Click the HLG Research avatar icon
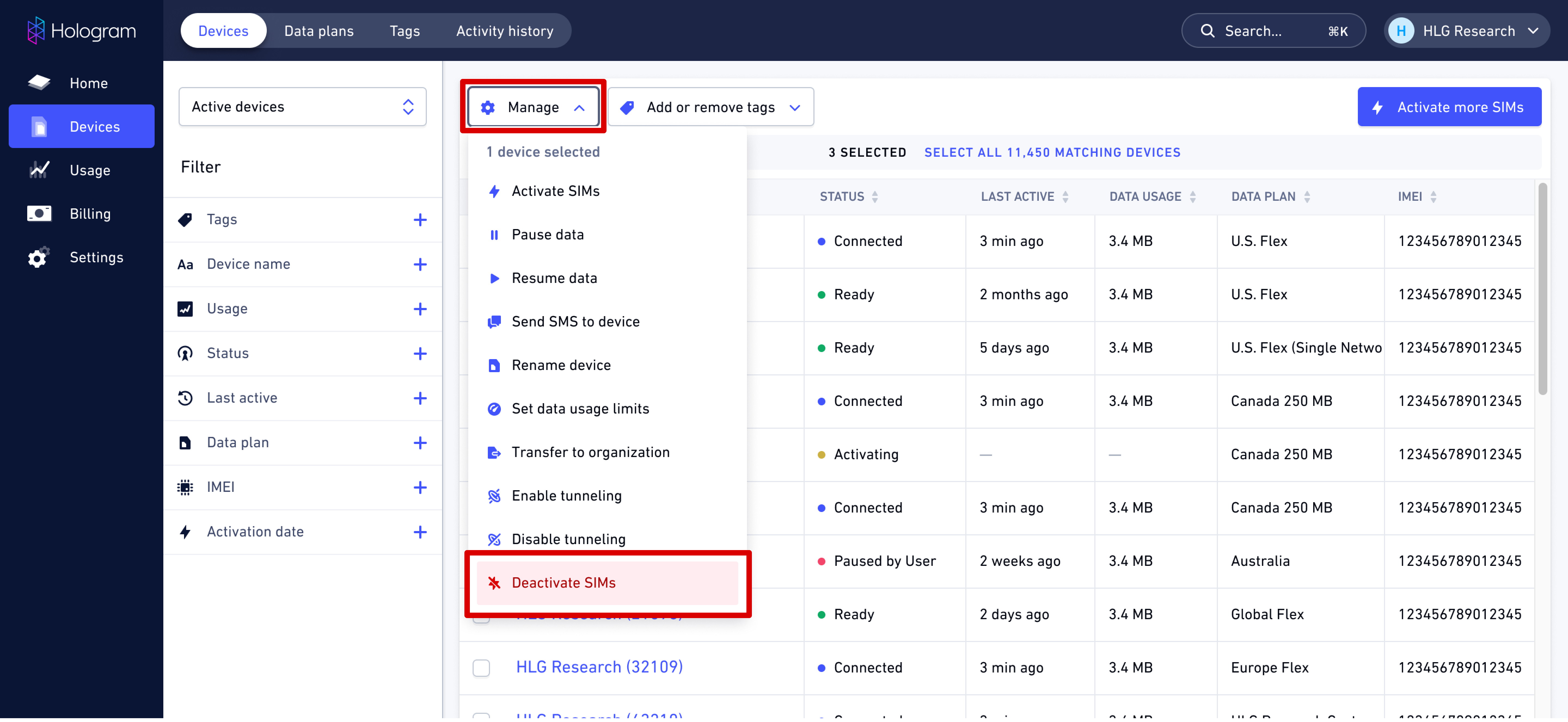The width and height of the screenshot is (1568, 722). (x=1401, y=31)
